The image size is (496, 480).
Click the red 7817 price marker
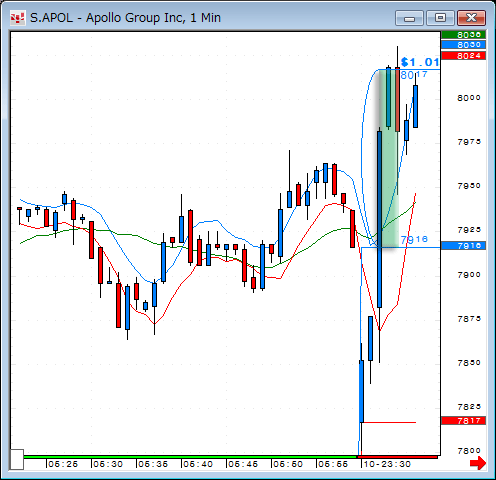click(x=463, y=421)
